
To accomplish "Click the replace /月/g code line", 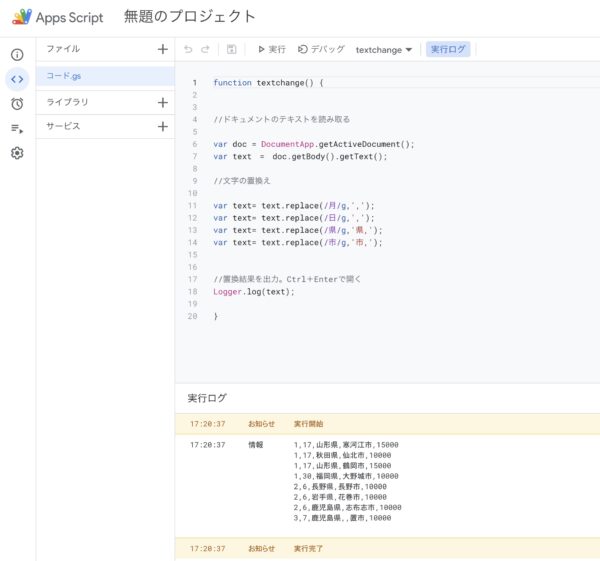I will [294, 206].
